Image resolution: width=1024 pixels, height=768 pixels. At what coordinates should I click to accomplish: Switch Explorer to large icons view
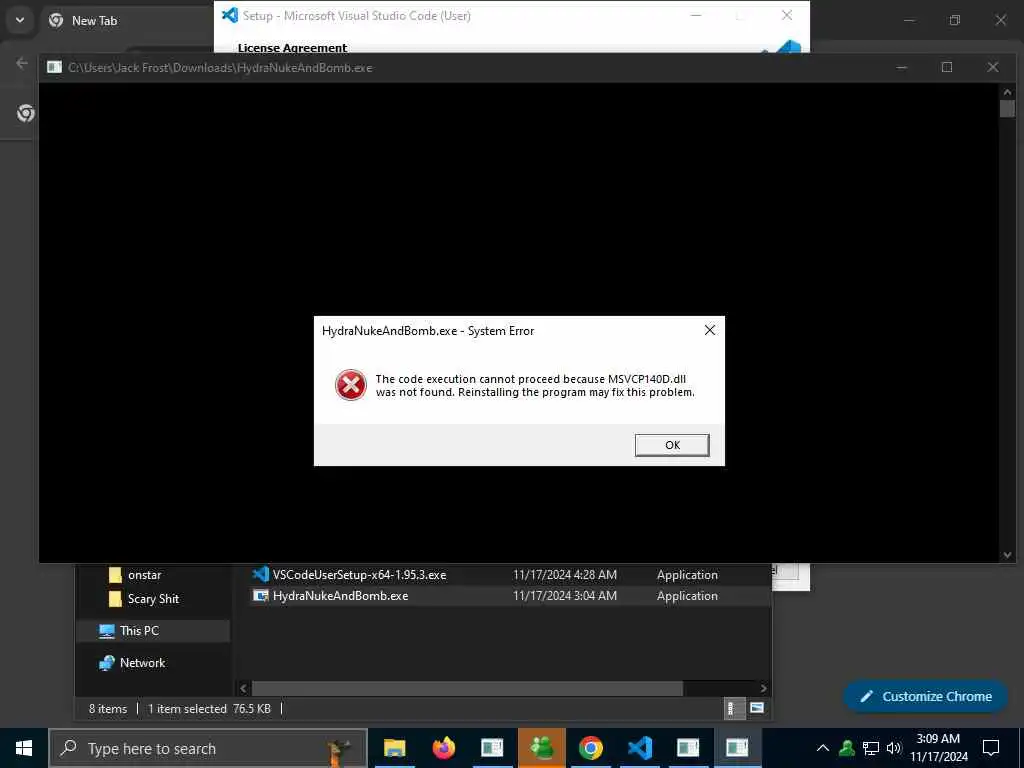click(756, 708)
